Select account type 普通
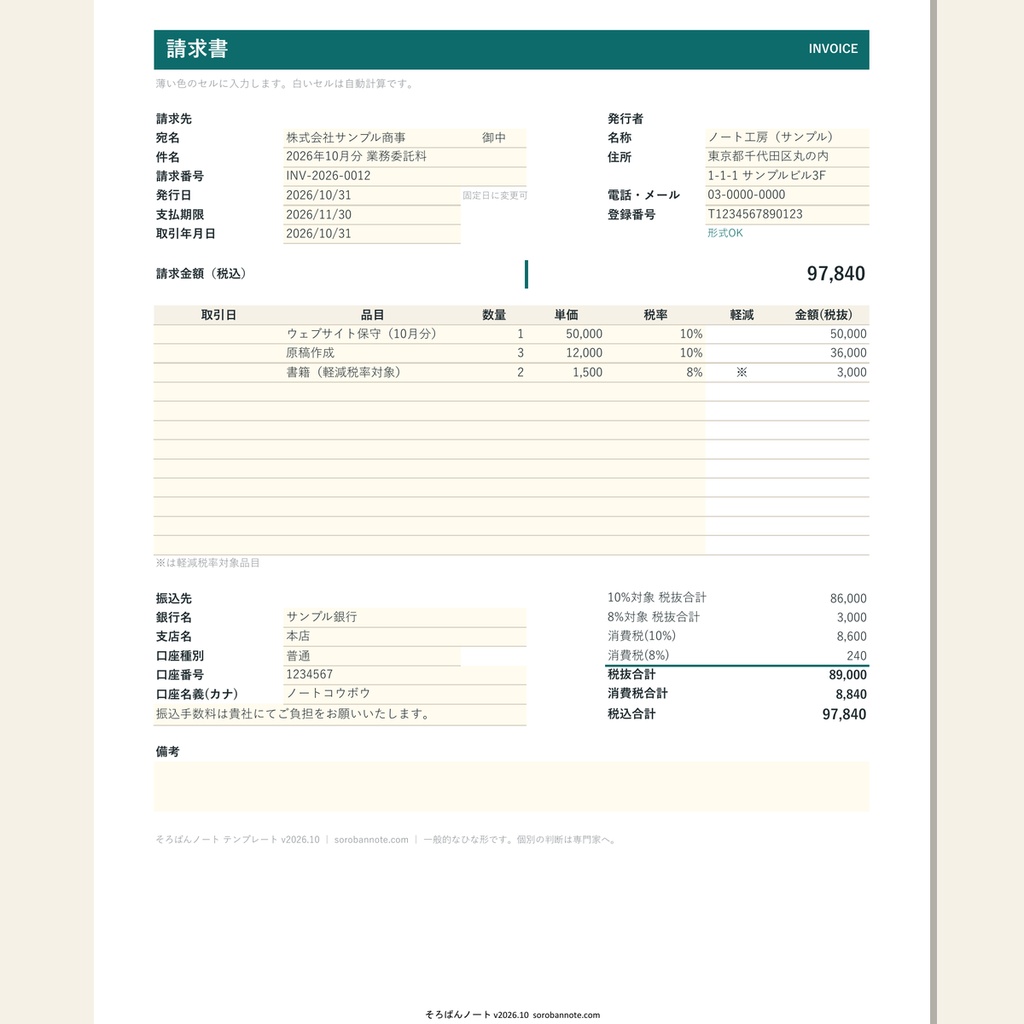Screen dimensions: 1024x1024 click(x=372, y=656)
